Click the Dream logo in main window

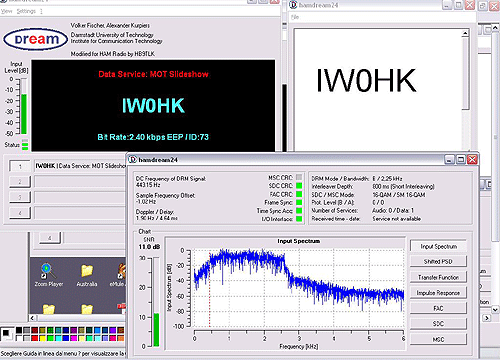click(x=35, y=39)
